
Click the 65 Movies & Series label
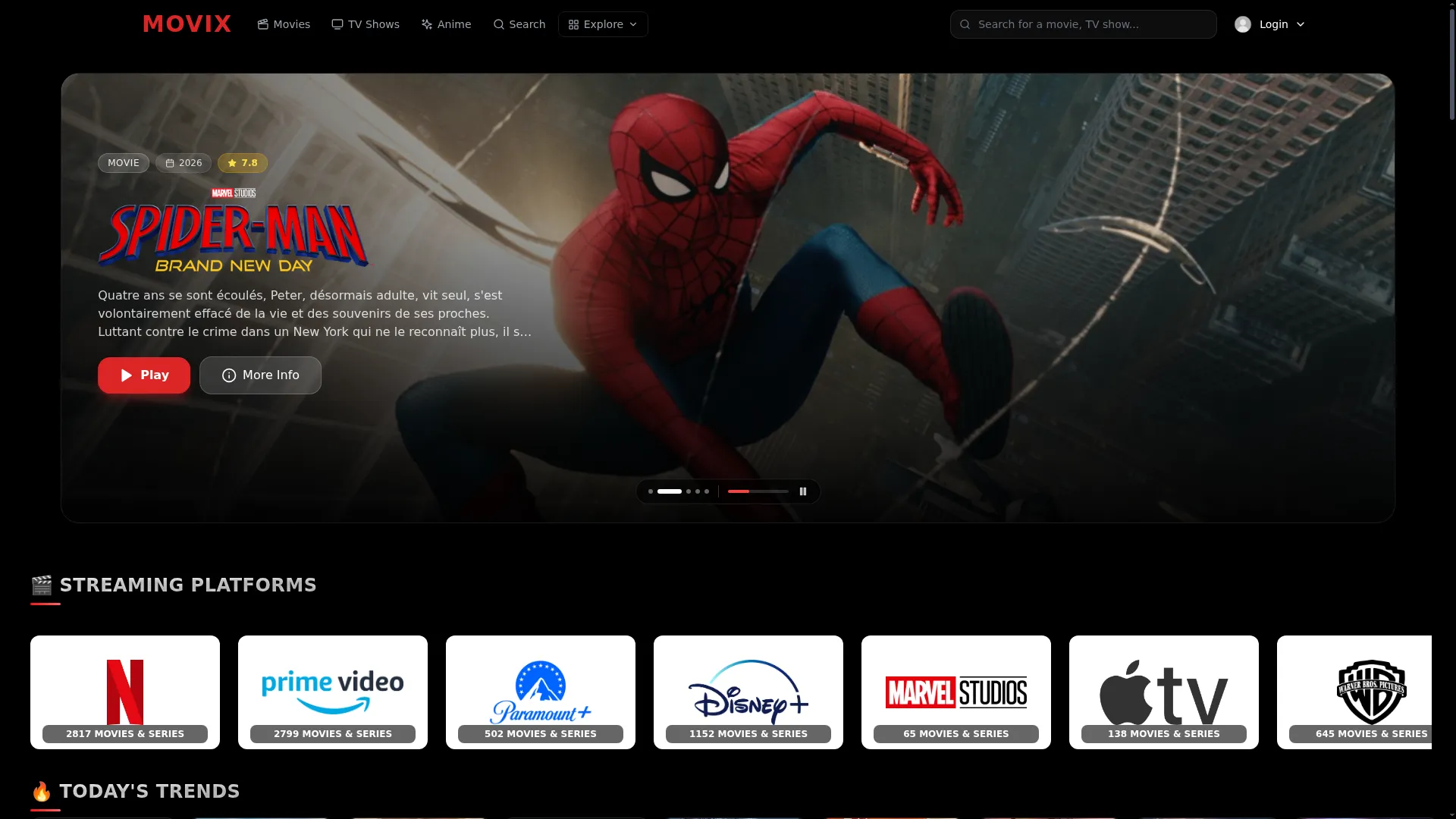click(x=956, y=734)
